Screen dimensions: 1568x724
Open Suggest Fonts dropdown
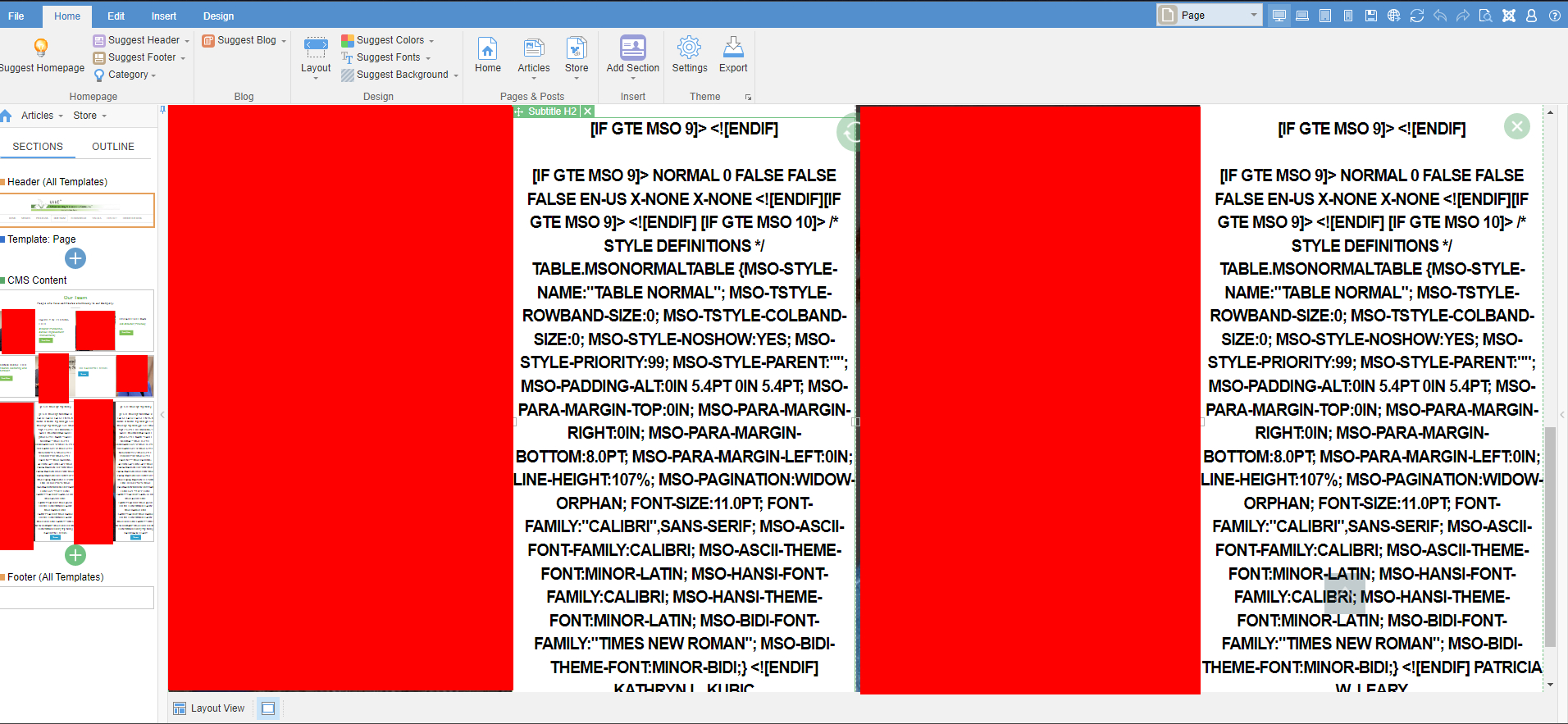pos(428,58)
